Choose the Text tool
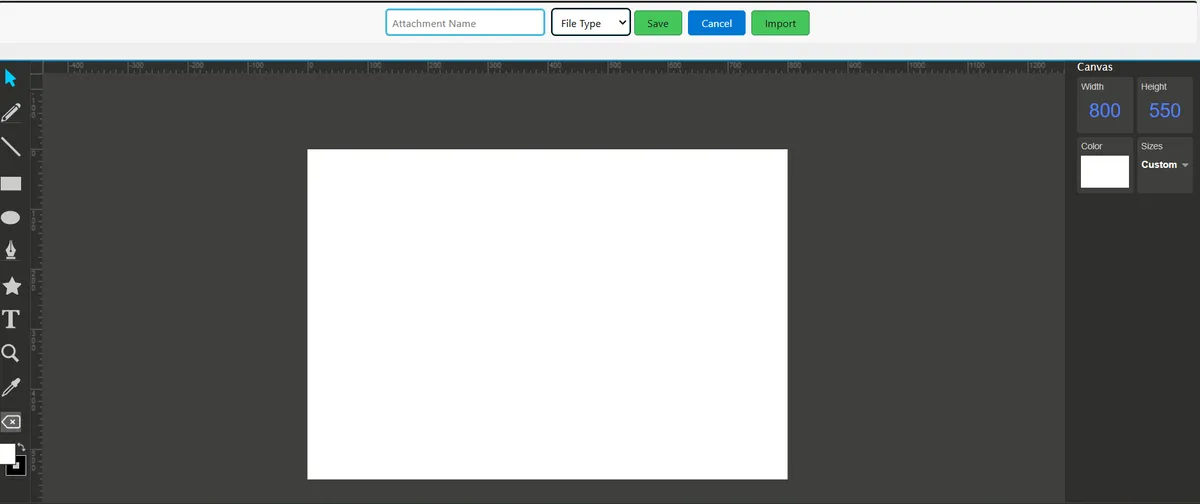The image size is (1200, 504). 11,319
